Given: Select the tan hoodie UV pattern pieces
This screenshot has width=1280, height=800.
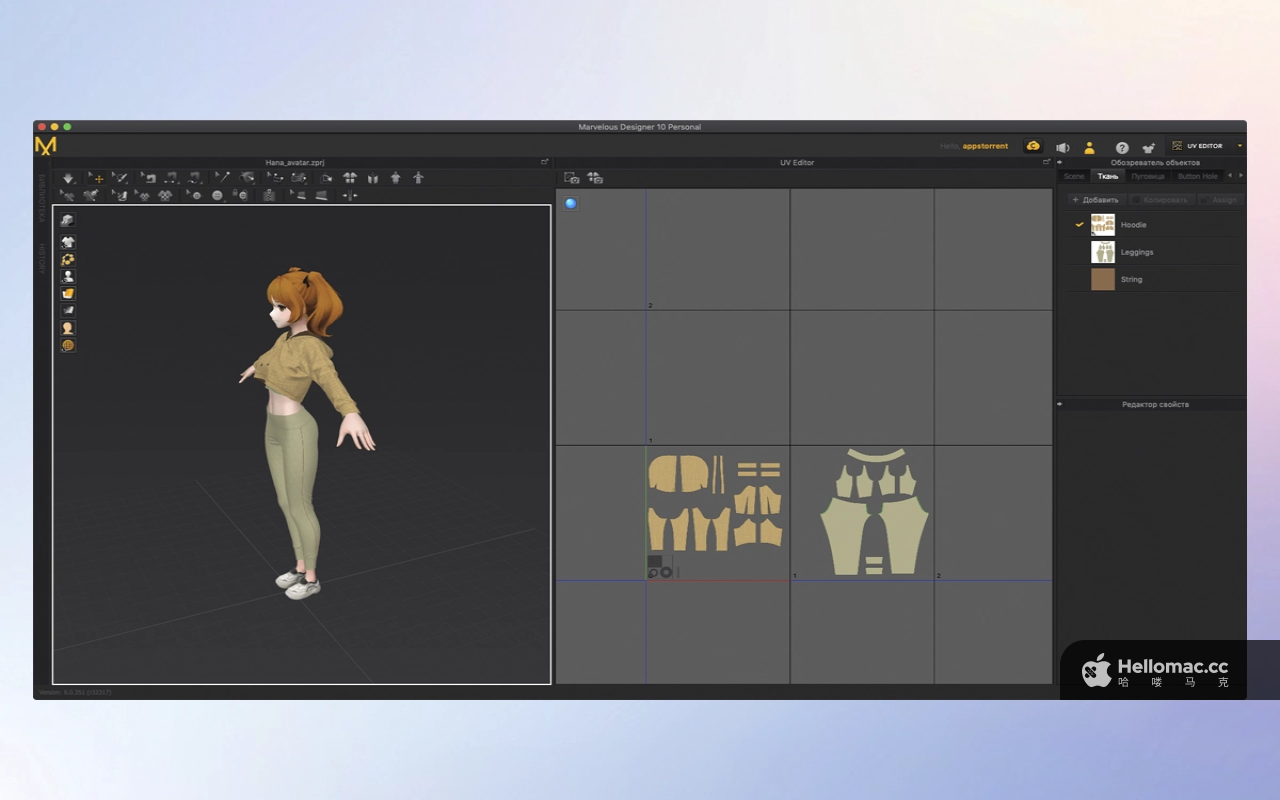Looking at the screenshot, I should 714,503.
